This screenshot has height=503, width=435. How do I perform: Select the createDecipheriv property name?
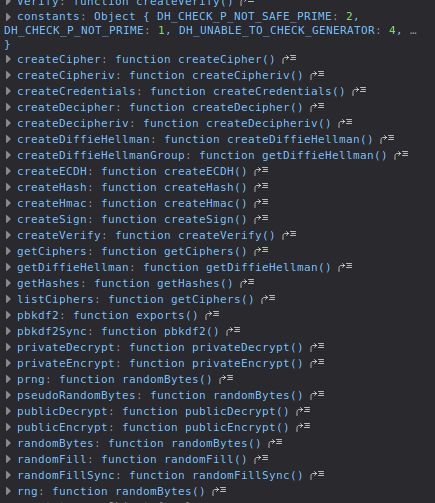pyautogui.click(x=73, y=123)
